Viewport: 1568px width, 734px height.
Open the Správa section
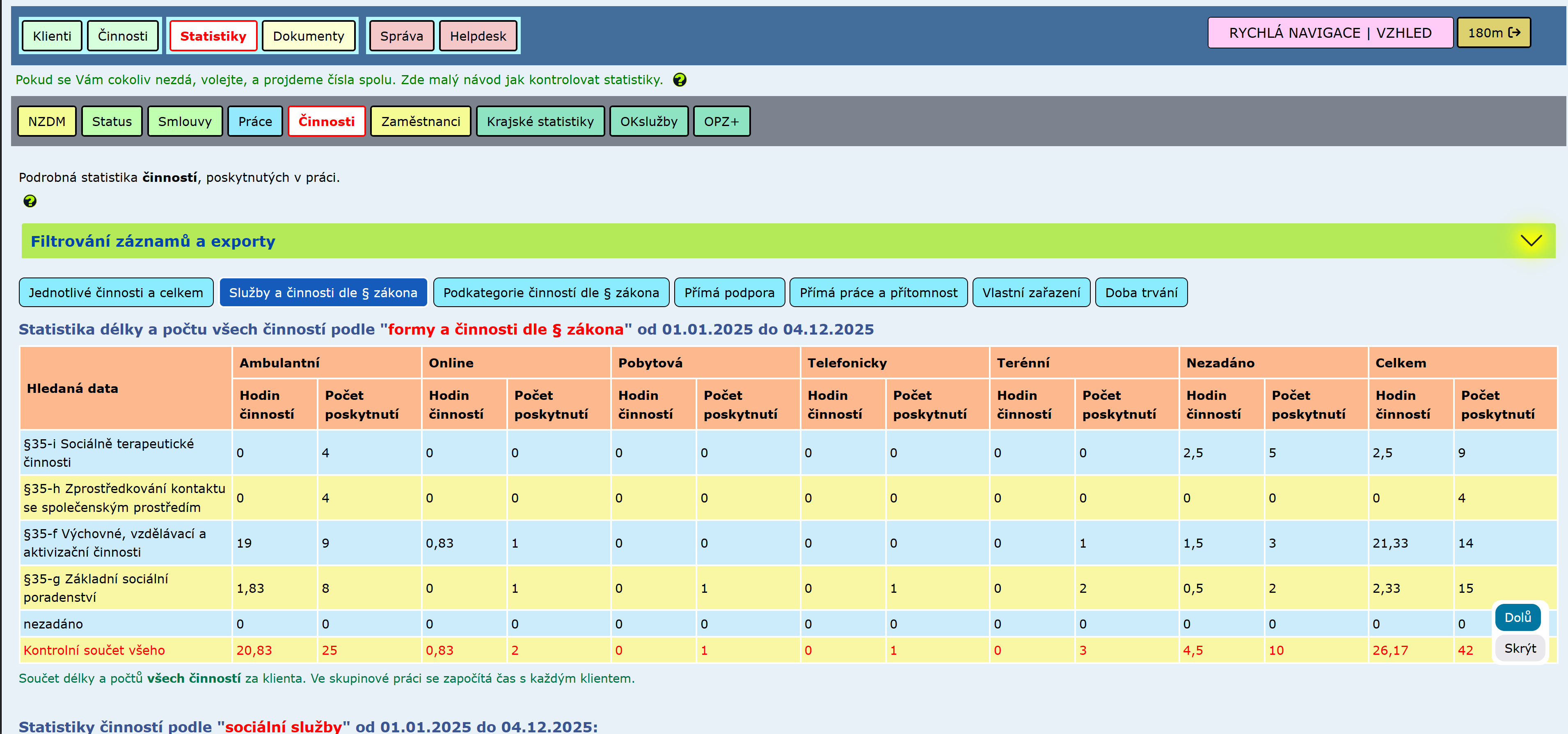click(401, 36)
